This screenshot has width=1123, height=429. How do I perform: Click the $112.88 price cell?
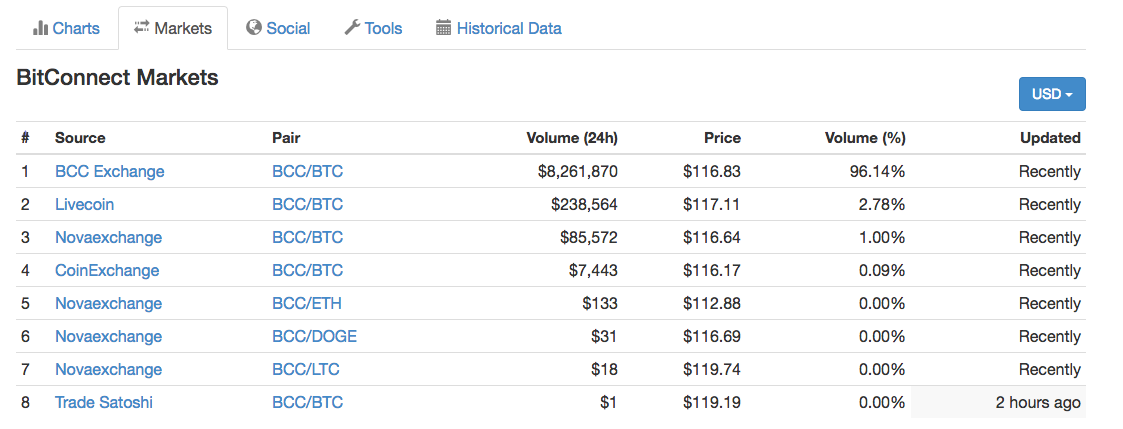coord(712,304)
